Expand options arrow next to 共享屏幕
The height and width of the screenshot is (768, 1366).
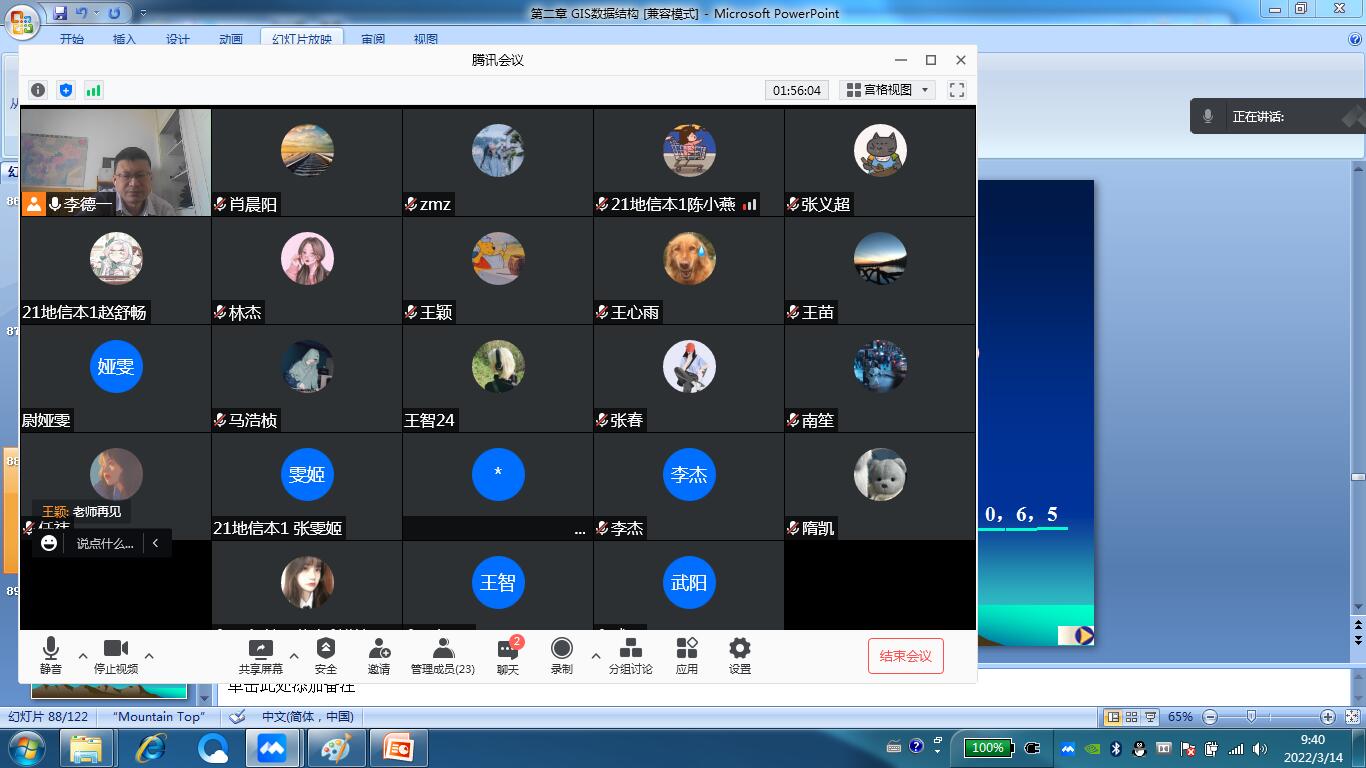point(294,657)
